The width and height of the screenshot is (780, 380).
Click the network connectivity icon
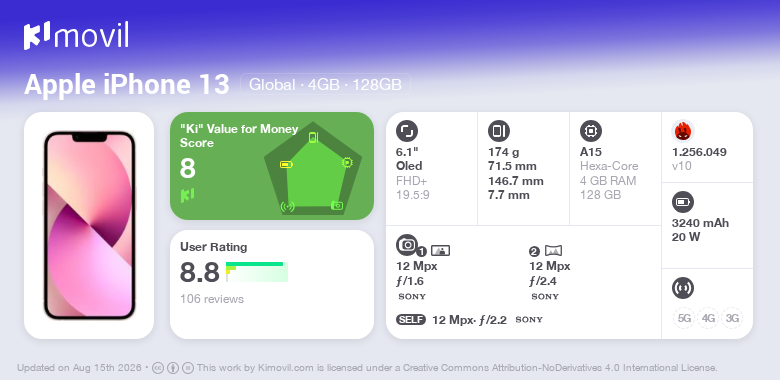coord(683,288)
